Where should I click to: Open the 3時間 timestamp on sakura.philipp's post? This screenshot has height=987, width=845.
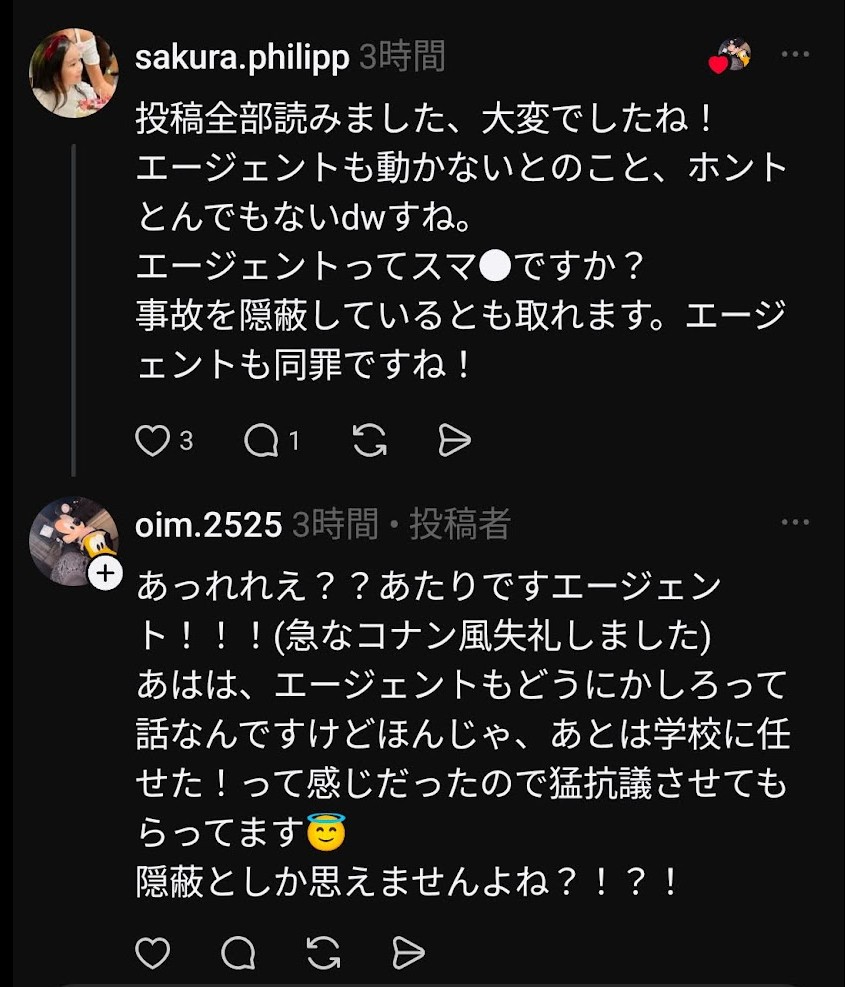(402, 57)
